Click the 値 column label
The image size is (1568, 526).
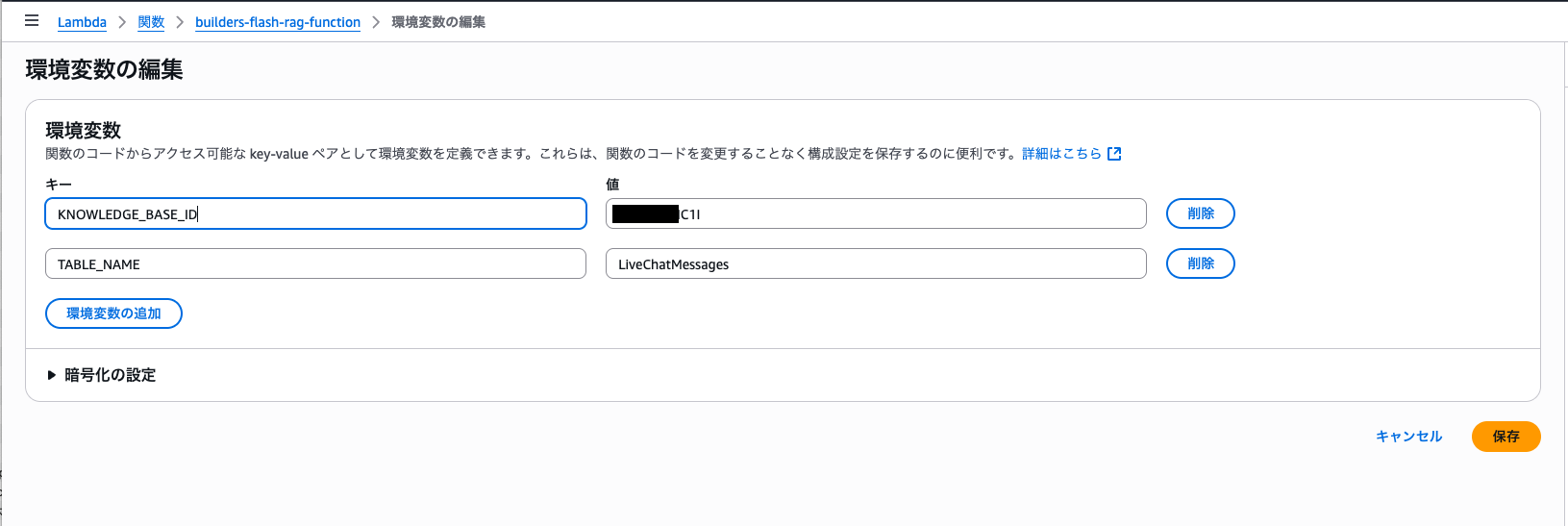pyautogui.click(x=612, y=184)
